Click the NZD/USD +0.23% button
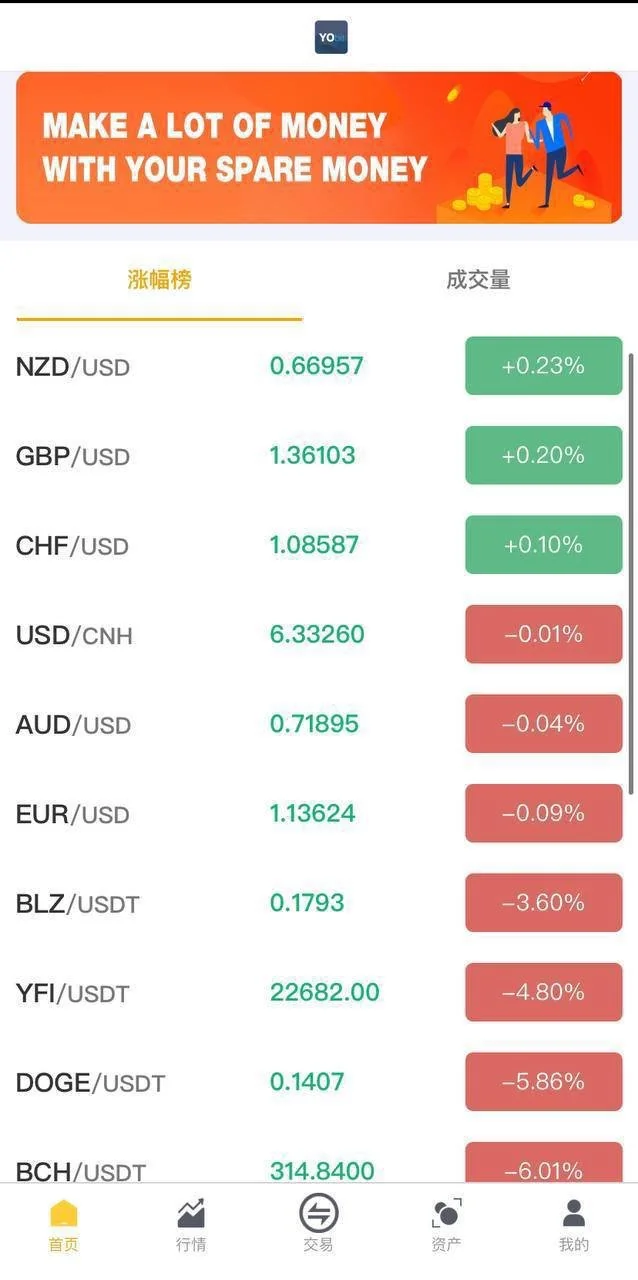This screenshot has width=638, height=1280. coord(543,366)
